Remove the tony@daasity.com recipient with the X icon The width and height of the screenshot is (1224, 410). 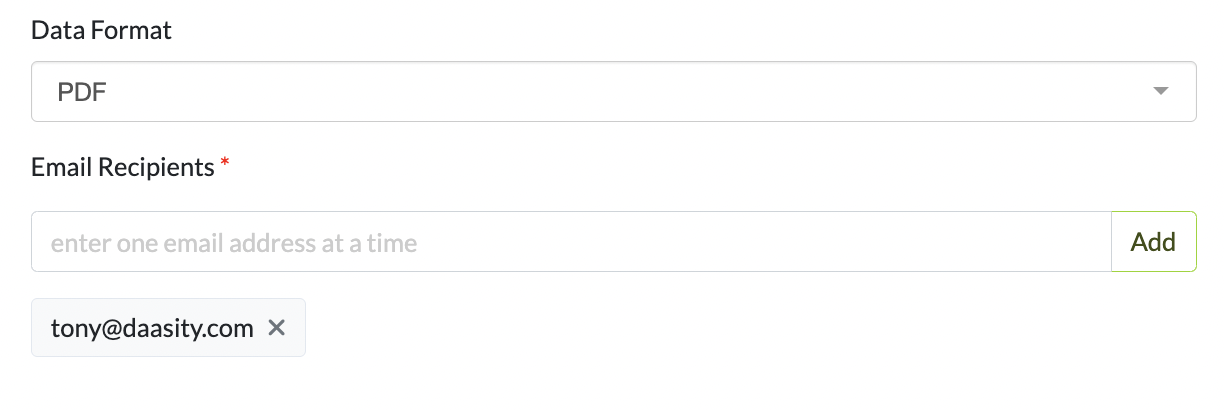tap(277, 328)
